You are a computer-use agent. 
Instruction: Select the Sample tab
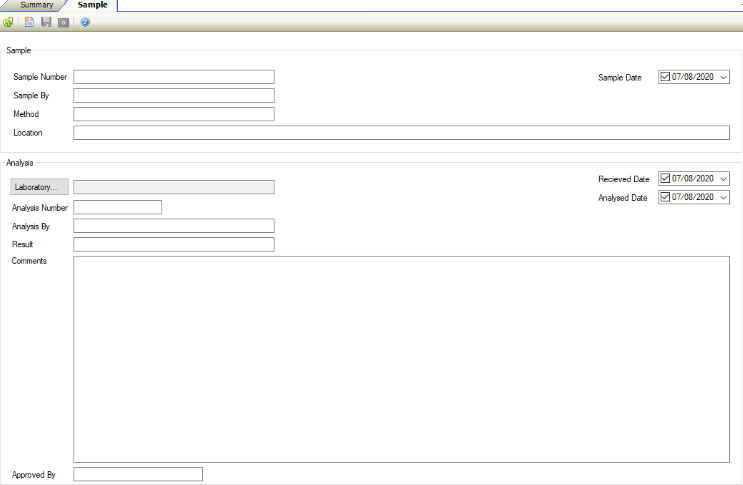(x=92, y=5)
